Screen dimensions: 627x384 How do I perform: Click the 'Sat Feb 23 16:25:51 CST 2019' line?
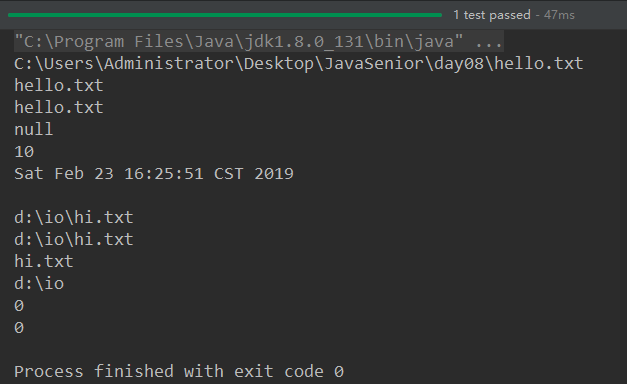(x=154, y=174)
